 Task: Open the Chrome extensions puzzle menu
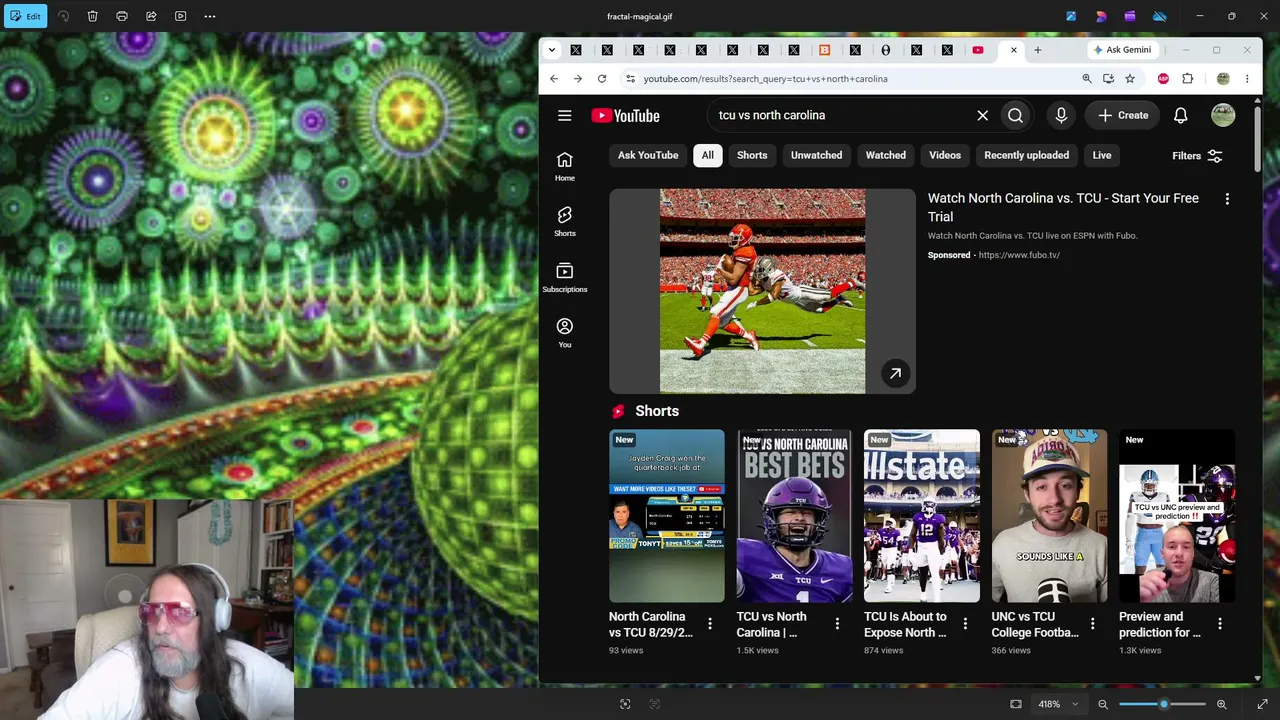(1188, 79)
